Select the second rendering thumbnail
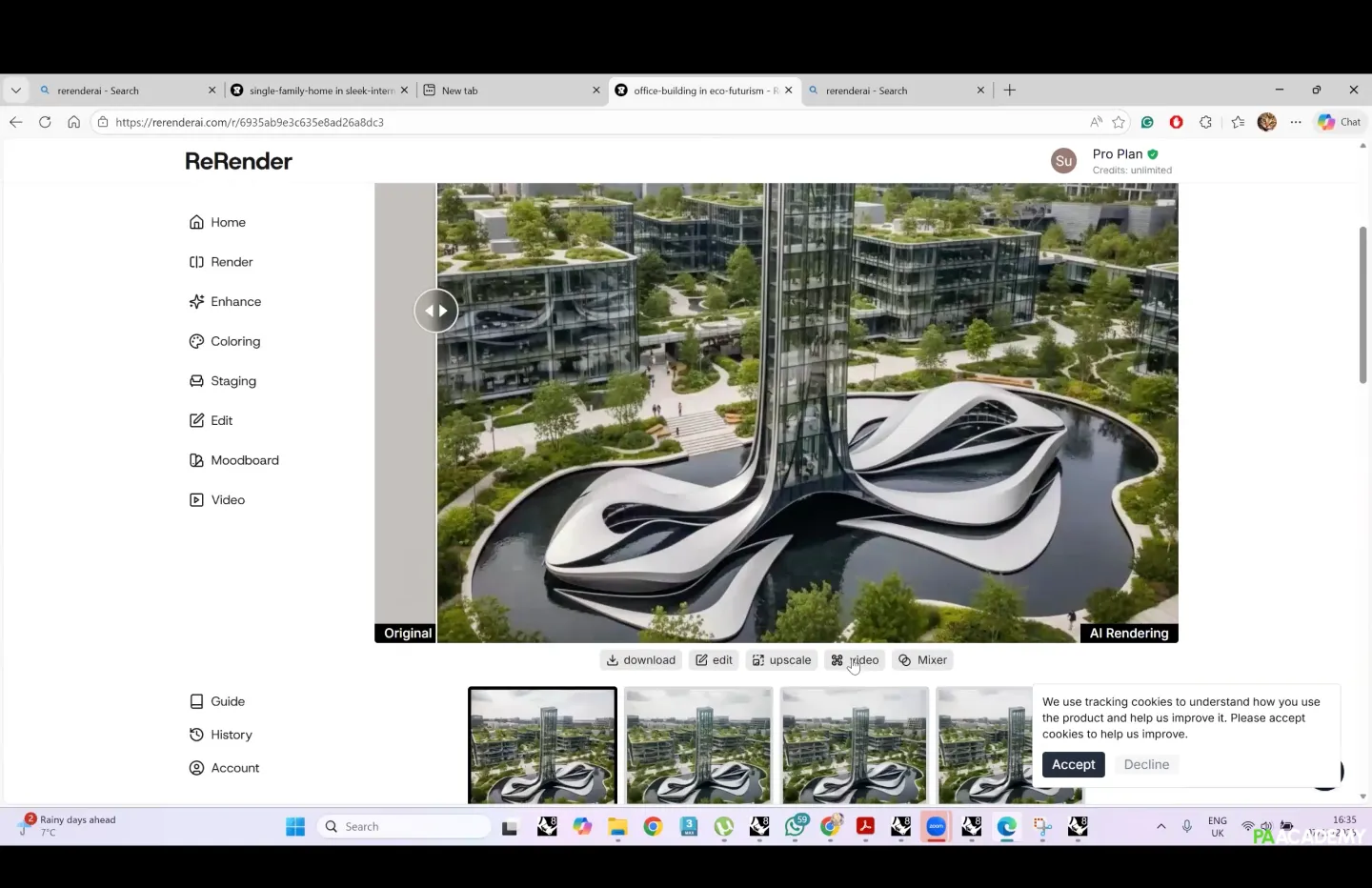Image resolution: width=1372 pixels, height=888 pixels. point(698,745)
